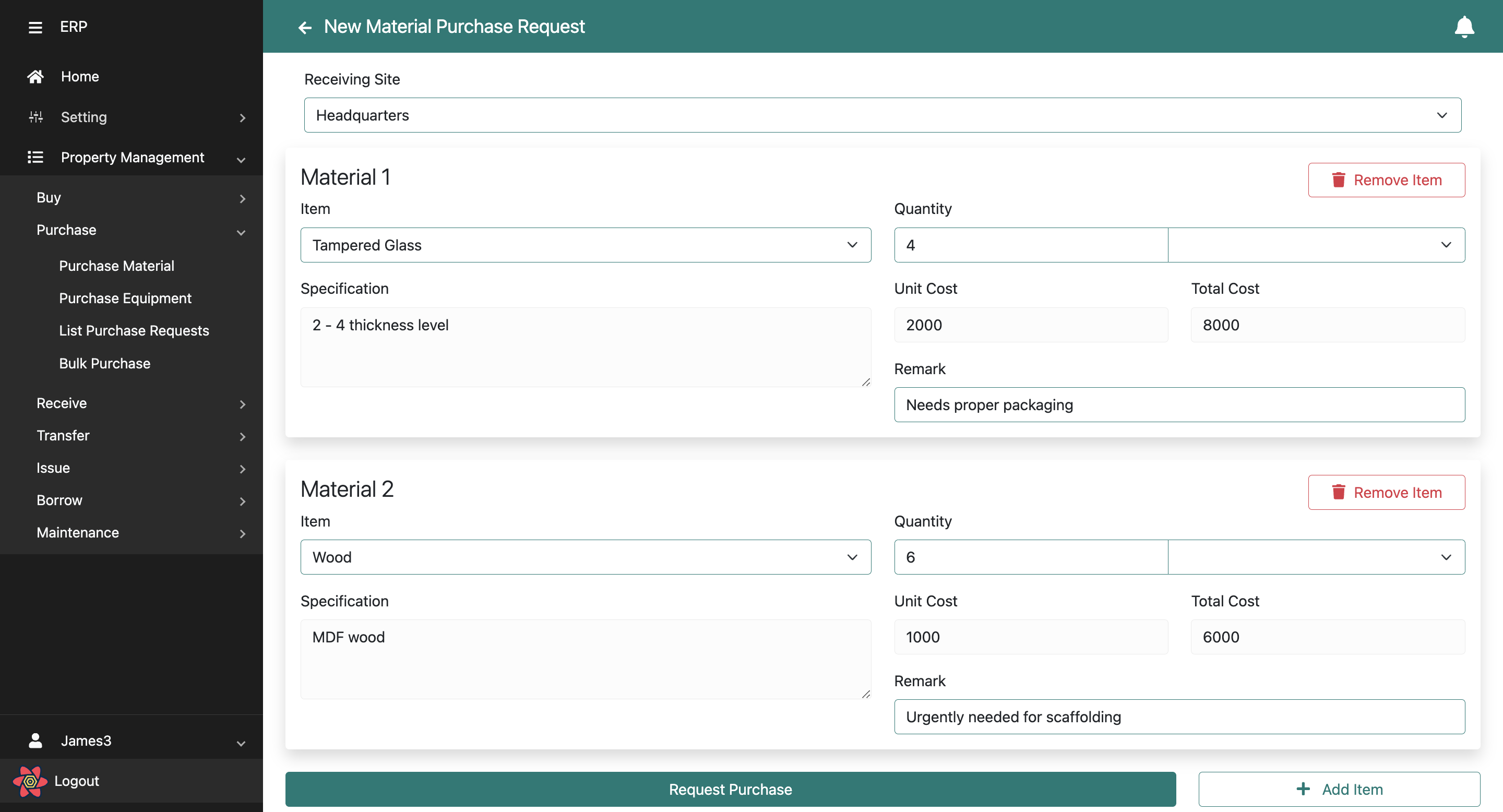Click the 'Material 2' heading
This screenshot has height=812, width=1503.
point(347,489)
